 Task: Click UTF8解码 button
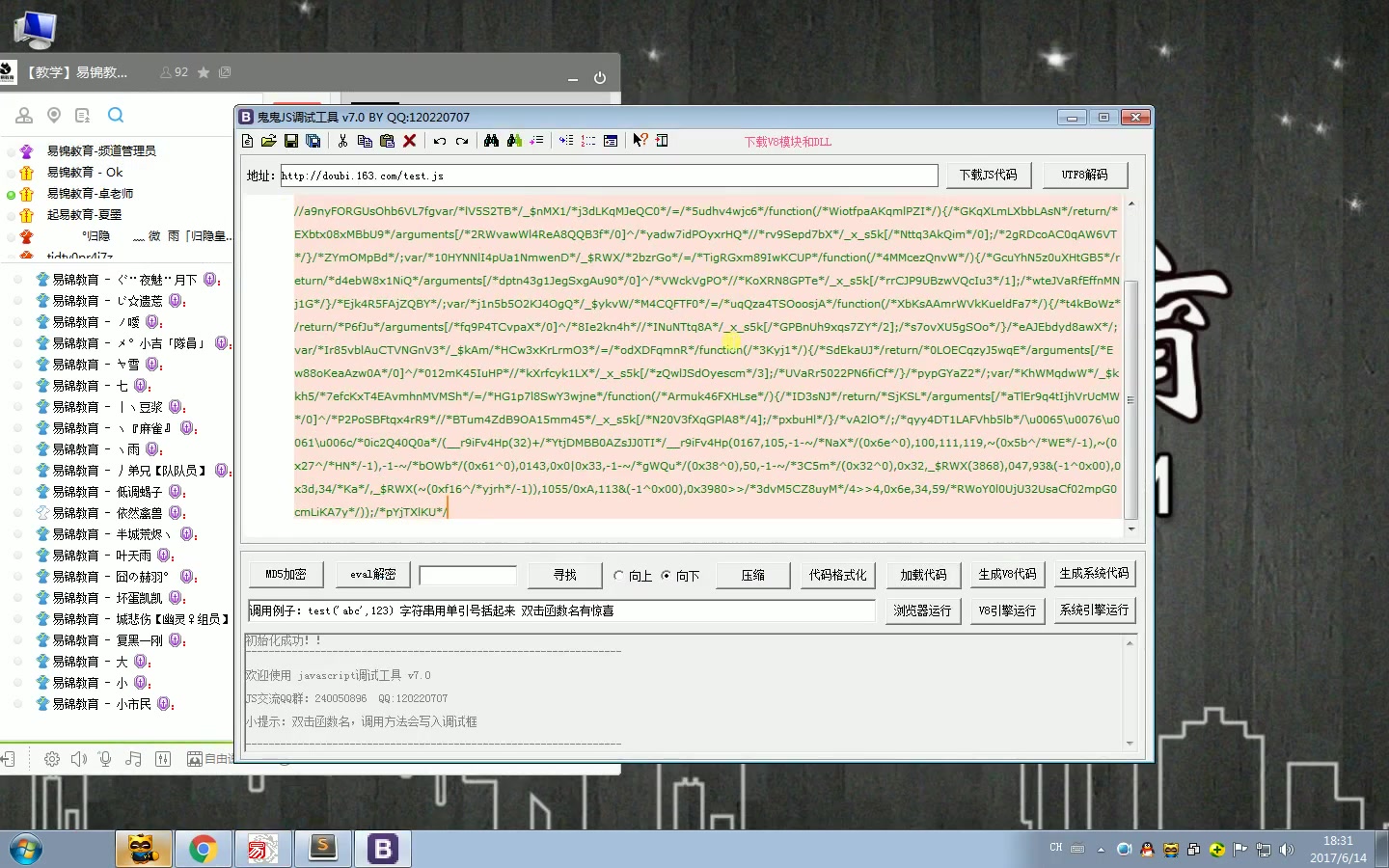(x=1085, y=175)
